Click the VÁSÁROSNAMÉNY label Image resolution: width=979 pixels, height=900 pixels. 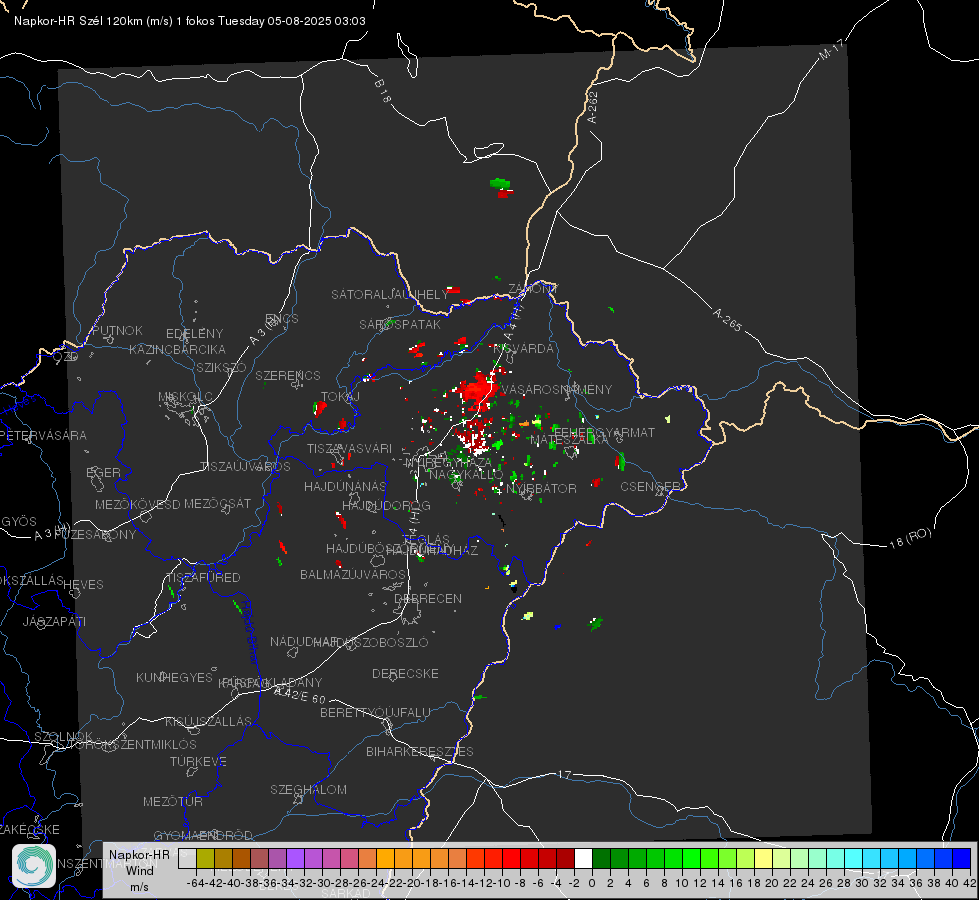[x=557, y=389]
